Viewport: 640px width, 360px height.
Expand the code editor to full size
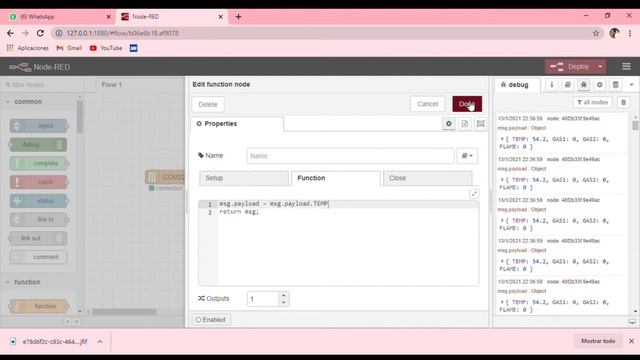[474, 194]
